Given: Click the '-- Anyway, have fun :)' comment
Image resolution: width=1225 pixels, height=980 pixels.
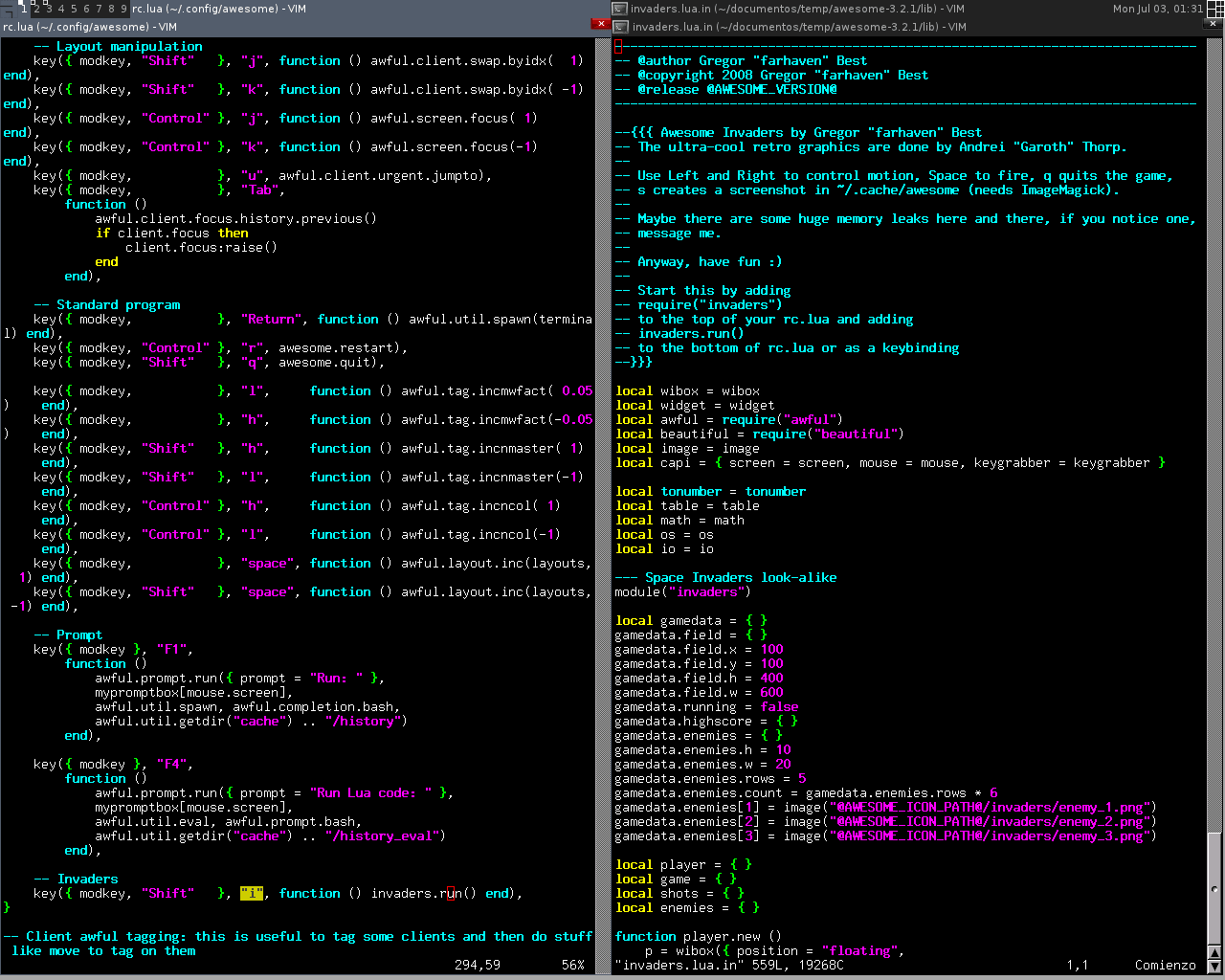Looking at the screenshot, I should pyautogui.click(x=699, y=261).
